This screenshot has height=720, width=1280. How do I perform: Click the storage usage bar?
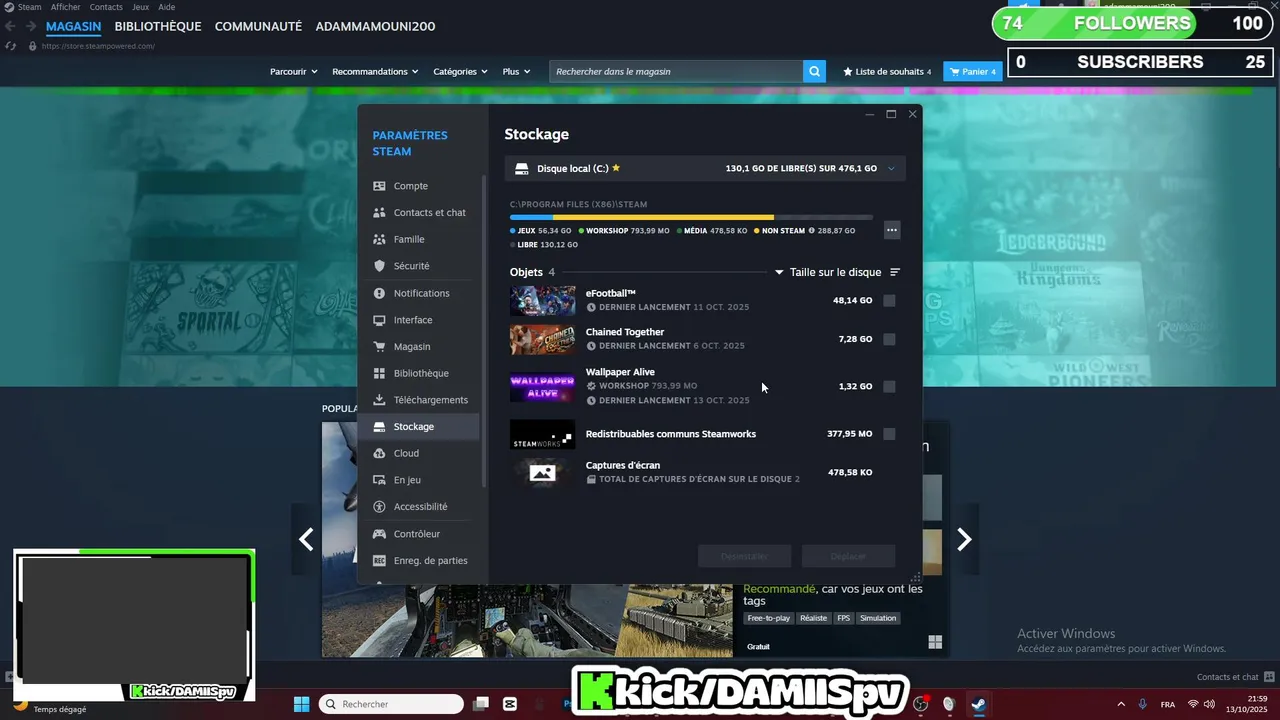coord(691,217)
